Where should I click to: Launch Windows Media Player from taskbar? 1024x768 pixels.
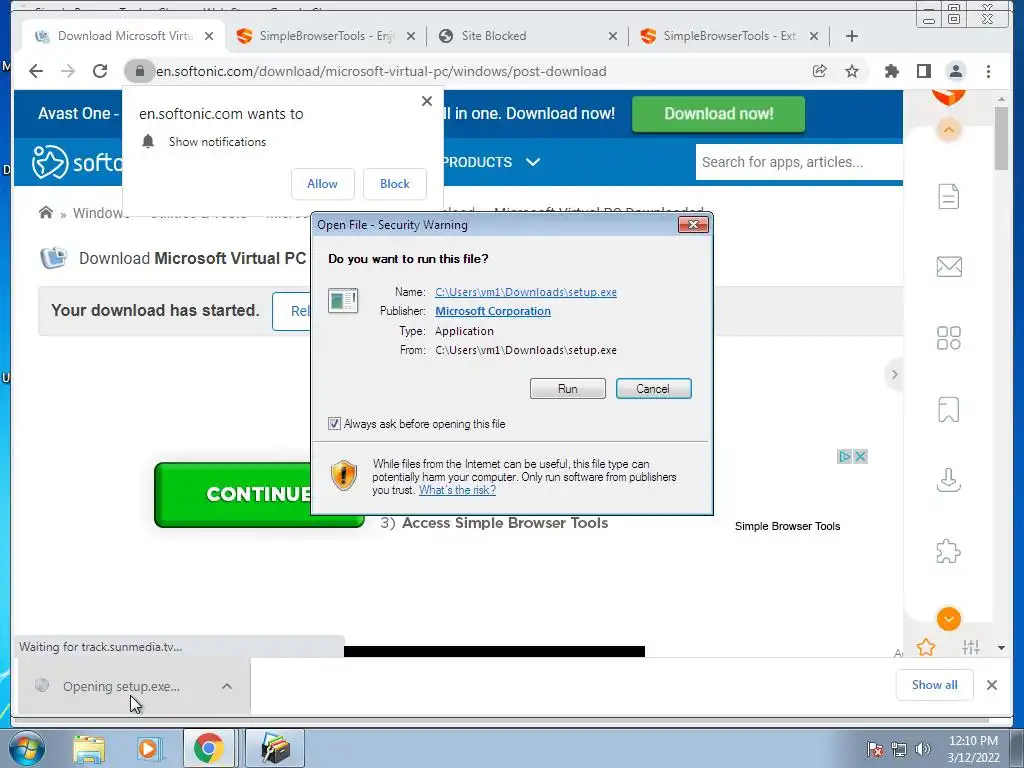[x=148, y=748]
